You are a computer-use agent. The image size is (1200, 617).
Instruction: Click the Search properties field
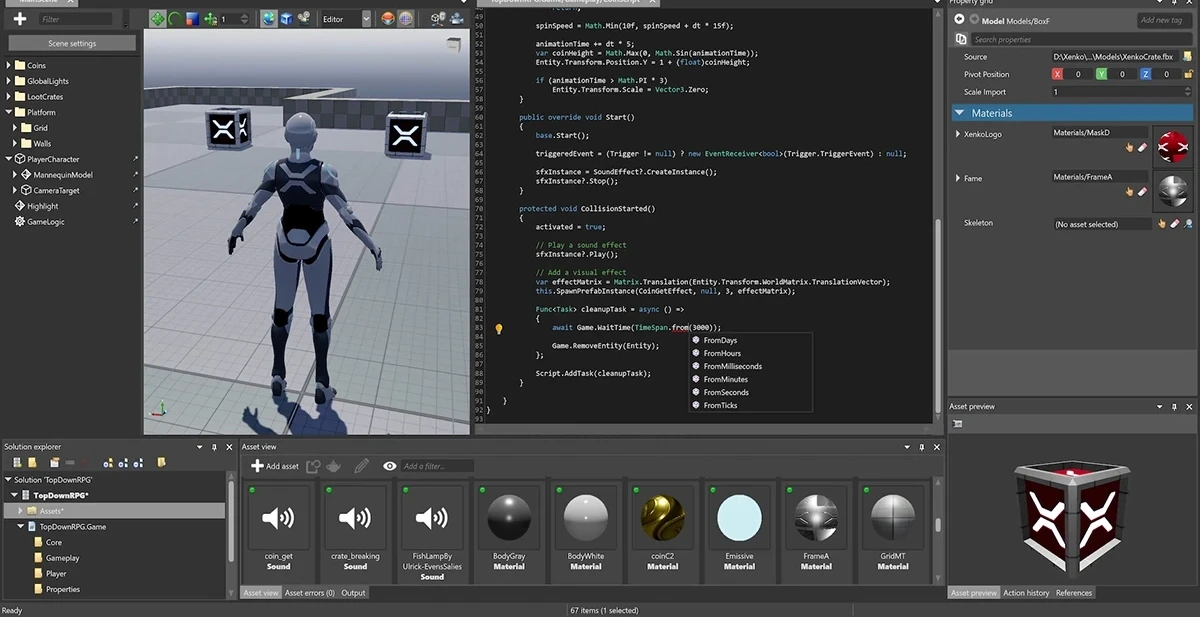click(x=1080, y=39)
